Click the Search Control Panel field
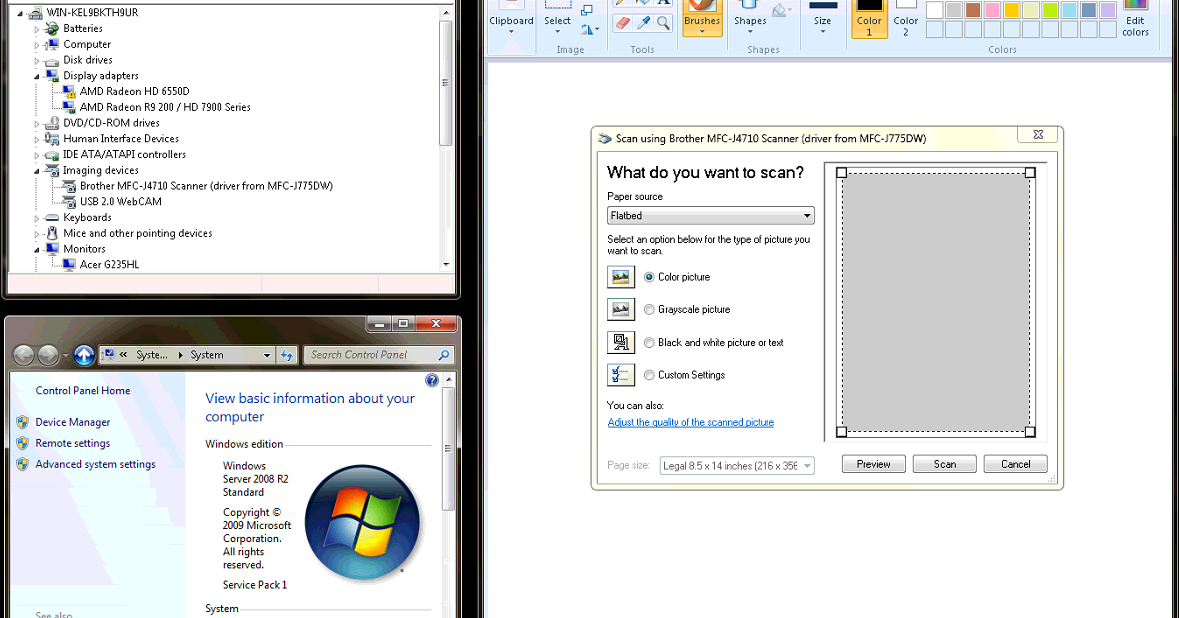Image resolution: width=1179 pixels, height=618 pixels. [x=380, y=355]
